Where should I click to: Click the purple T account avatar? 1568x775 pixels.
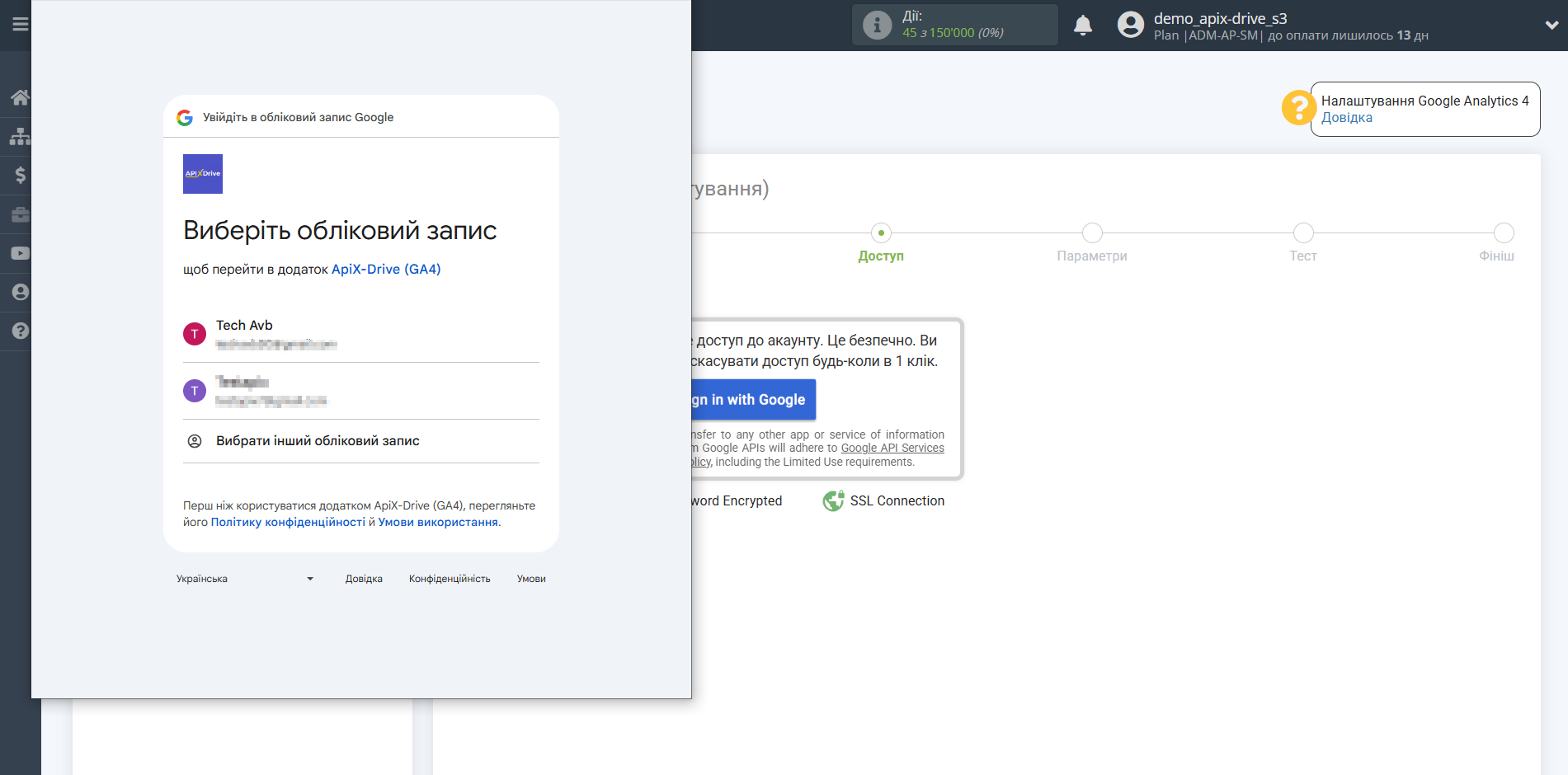(195, 391)
